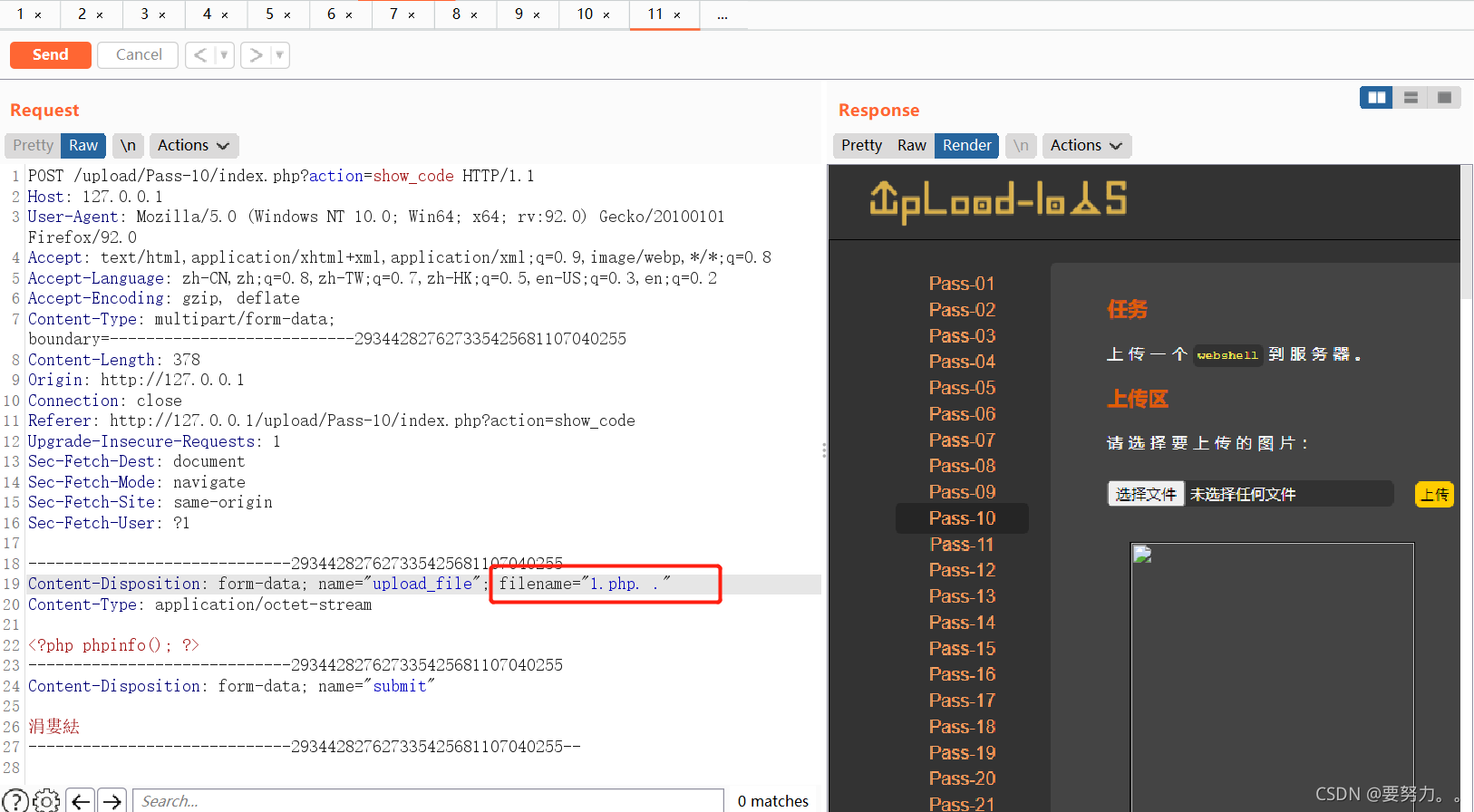Screen dimensions: 1474x812
Task: Close Repeater tab 4
Action: (x=225, y=15)
